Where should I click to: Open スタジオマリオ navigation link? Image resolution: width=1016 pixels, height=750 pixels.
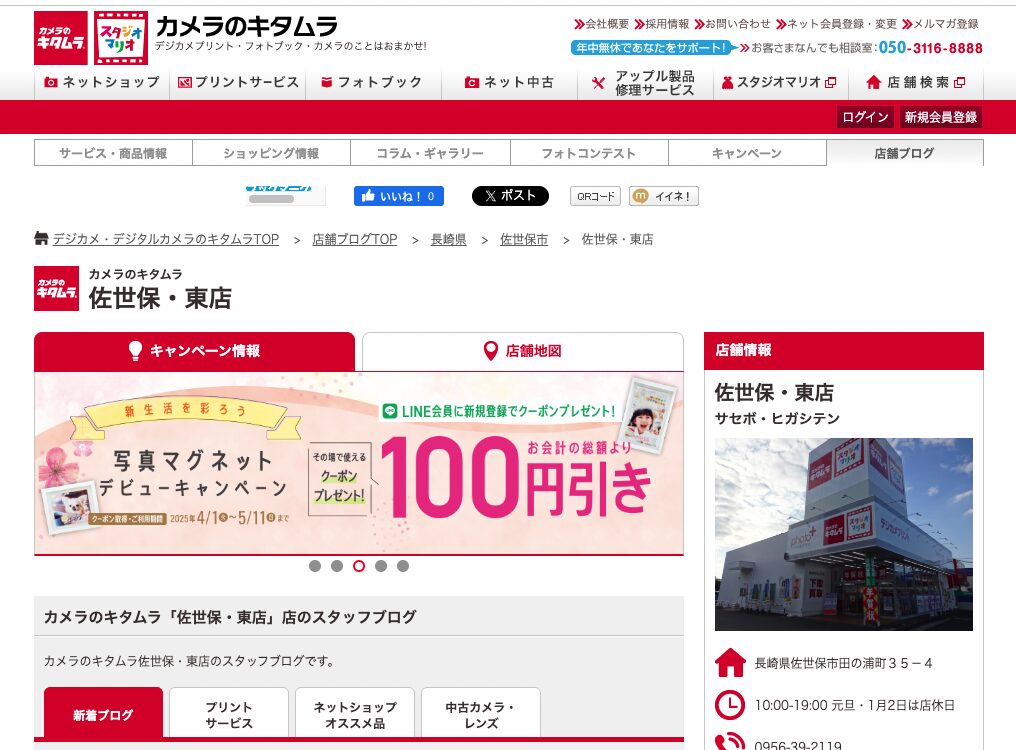pyautogui.click(x=781, y=82)
